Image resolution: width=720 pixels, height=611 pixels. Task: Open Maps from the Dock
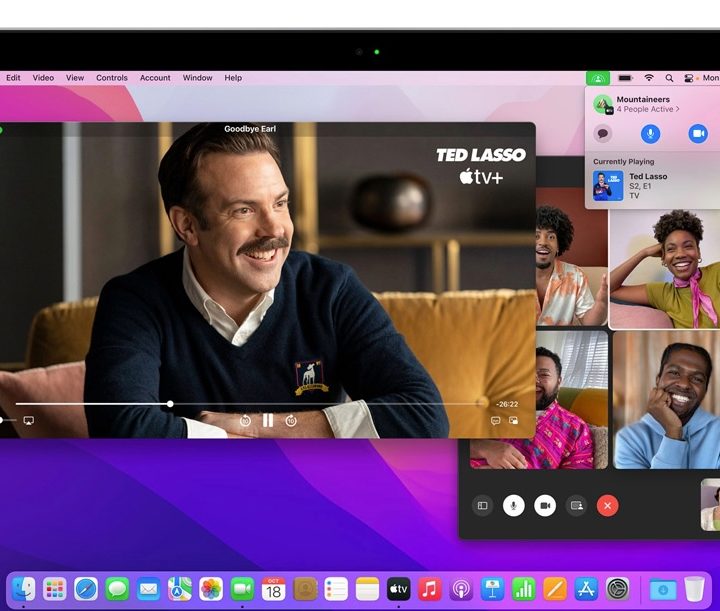180,589
